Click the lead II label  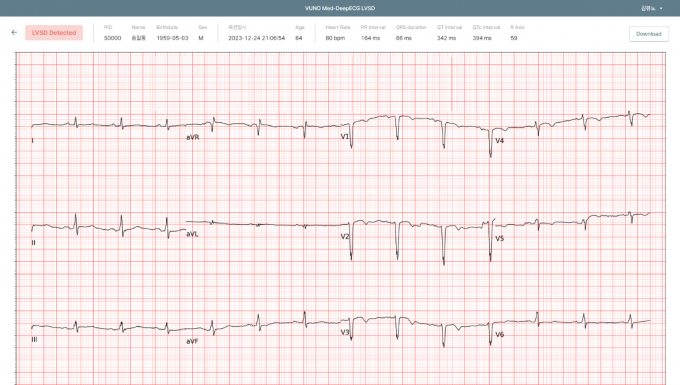(33, 243)
